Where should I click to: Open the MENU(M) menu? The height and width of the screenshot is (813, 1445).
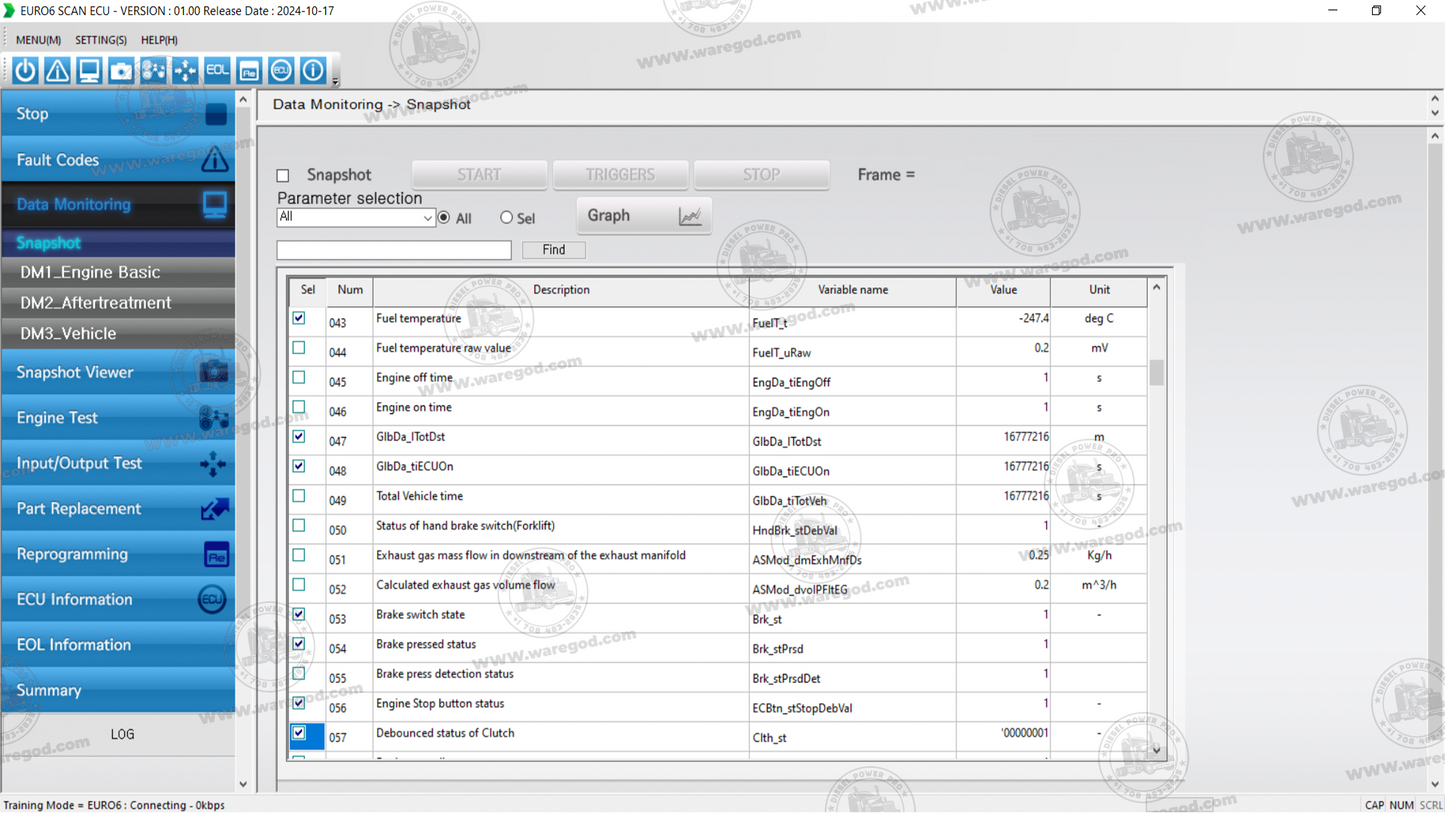point(36,40)
